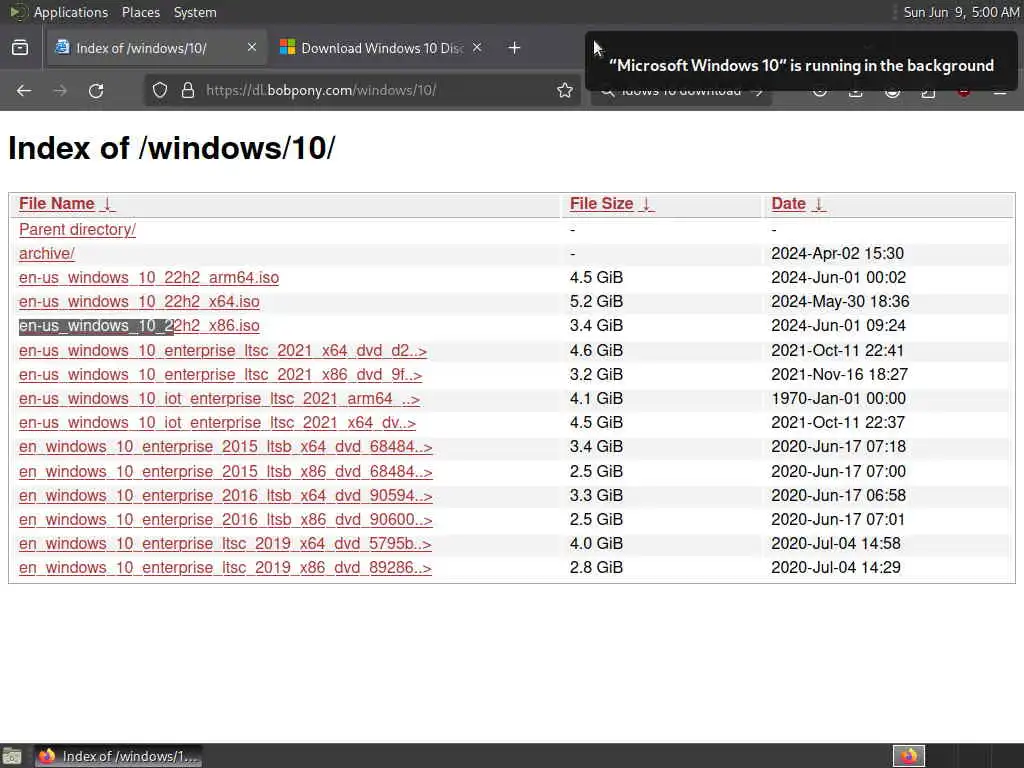Select the 2024-May-30 18:36 date cell

tap(840, 302)
